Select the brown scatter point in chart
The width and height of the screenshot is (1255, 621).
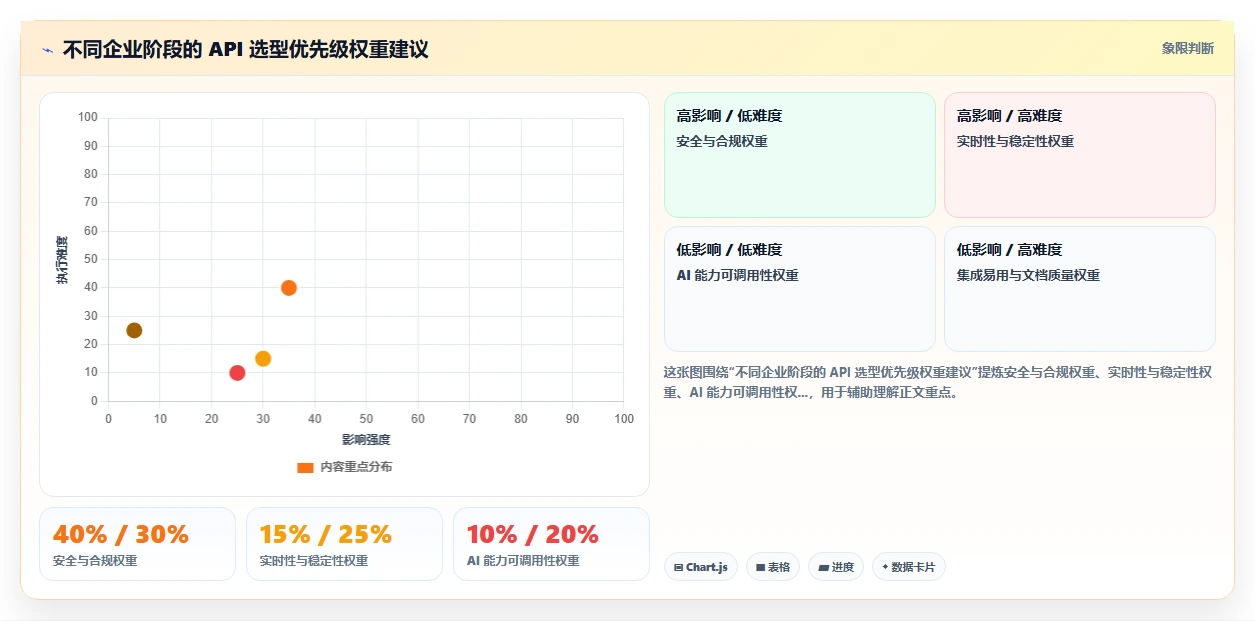pos(134,330)
